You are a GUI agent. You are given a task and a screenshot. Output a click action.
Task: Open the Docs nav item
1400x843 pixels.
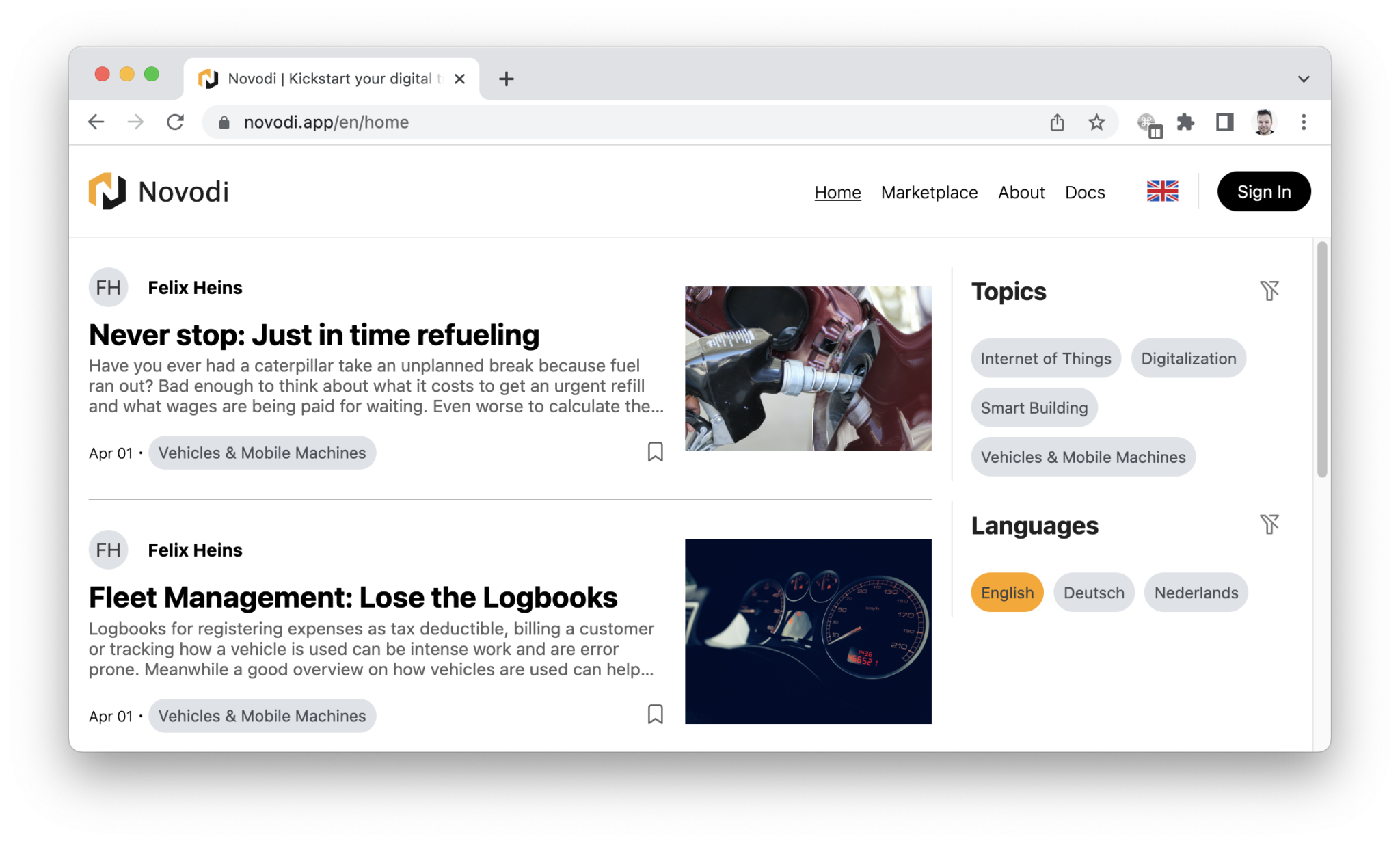coord(1084,192)
